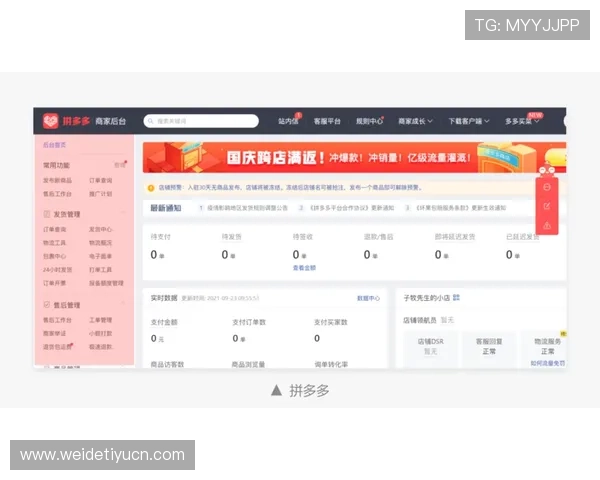Viewport: 600px width, 480px height.
Task: Click the 发货管理 section icon
Action: [47, 214]
